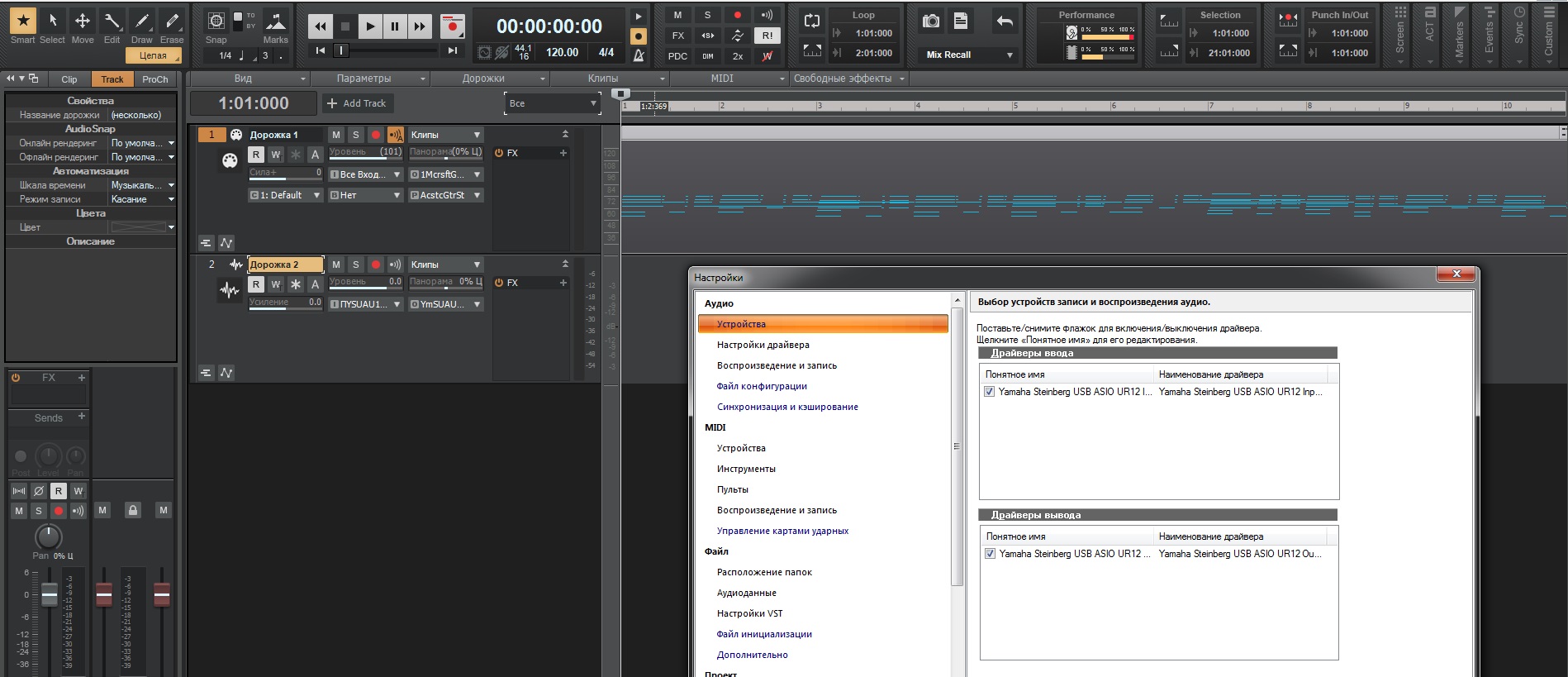Screen dimensions: 1568x677
Task: Open the Дорожки menu
Action: 483,79
